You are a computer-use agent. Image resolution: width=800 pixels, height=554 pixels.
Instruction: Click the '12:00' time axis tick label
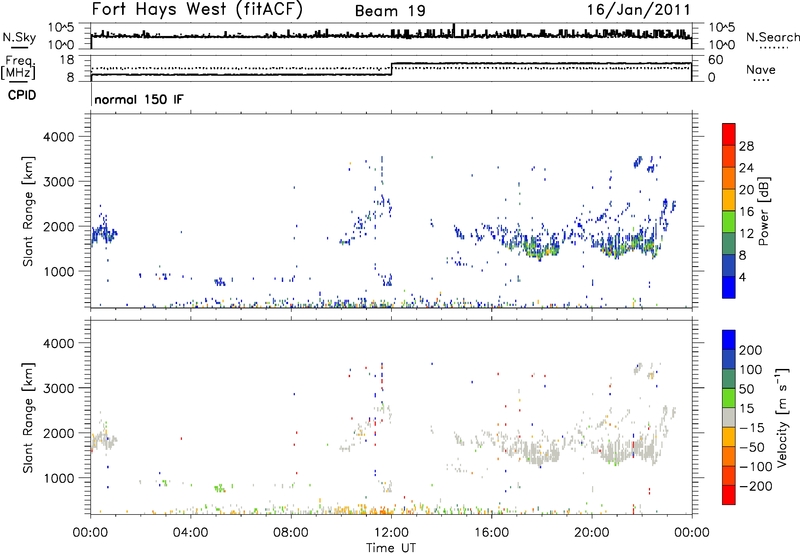pyautogui.click(x=391, y=533)
